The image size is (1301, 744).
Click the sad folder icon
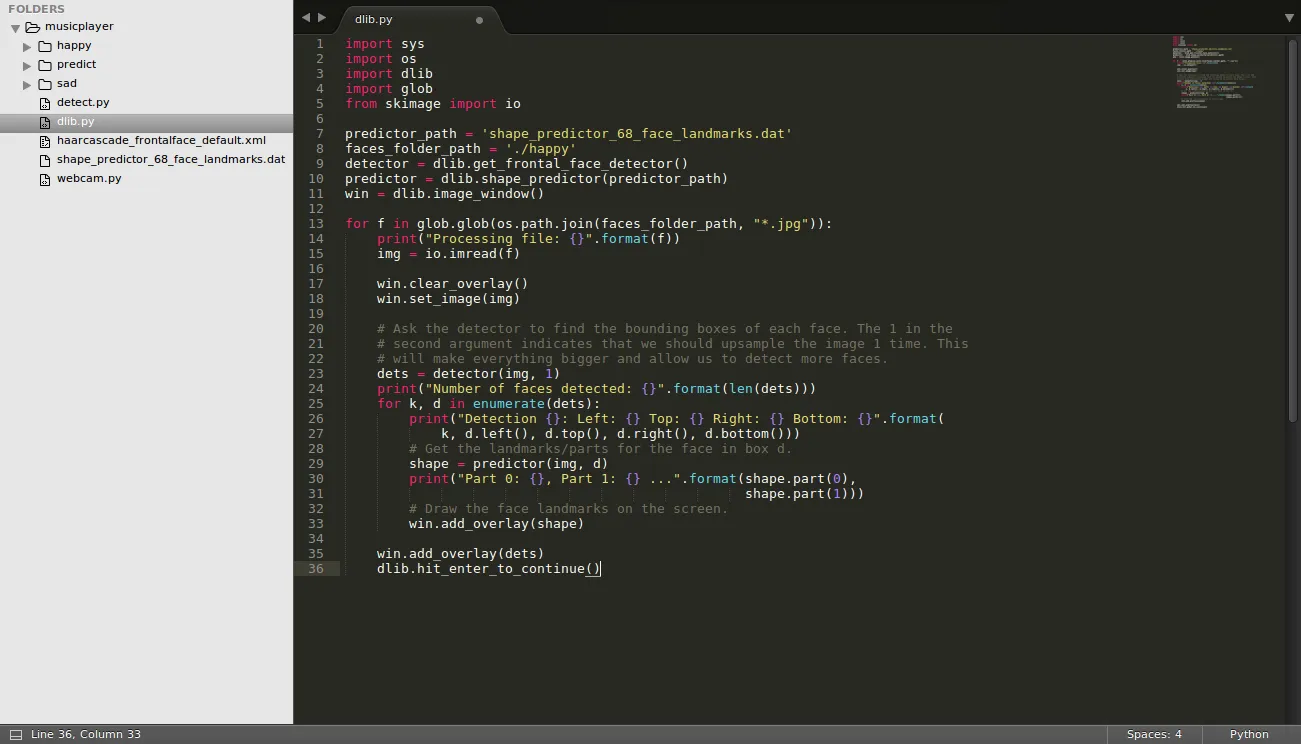(45, 84)
